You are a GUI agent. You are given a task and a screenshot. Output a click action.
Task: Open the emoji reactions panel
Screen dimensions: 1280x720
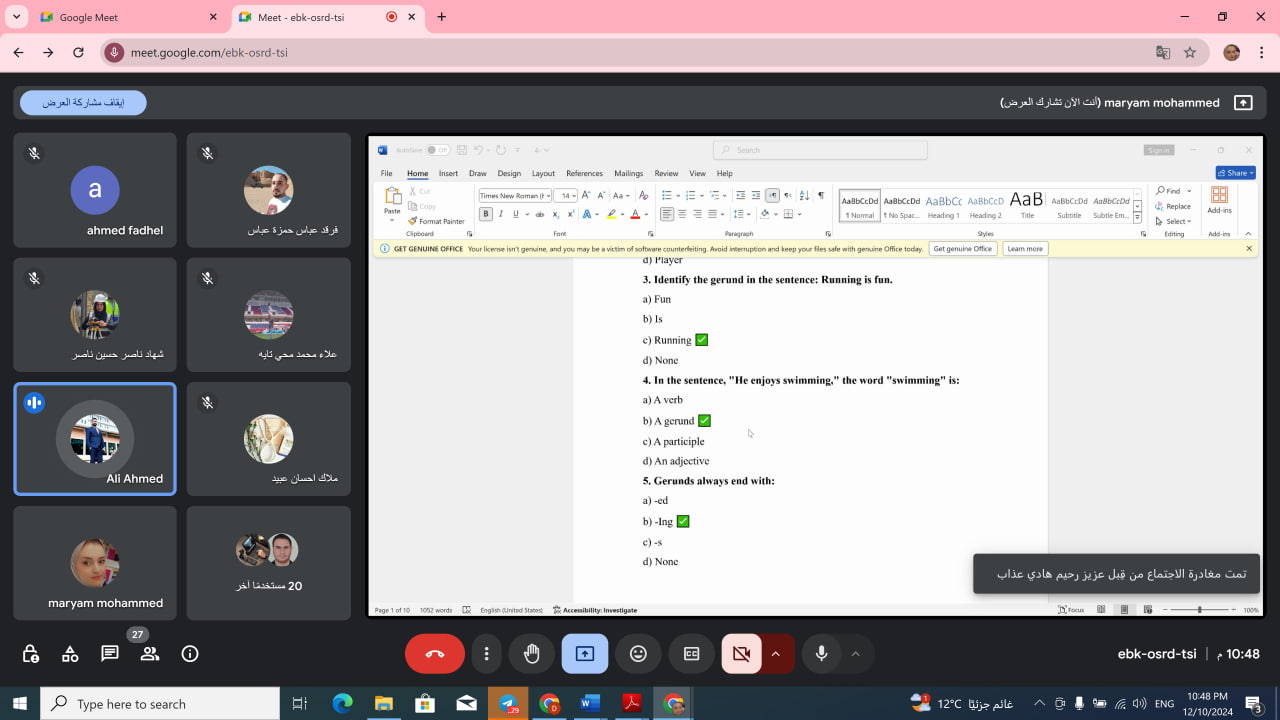pos(638,654)
